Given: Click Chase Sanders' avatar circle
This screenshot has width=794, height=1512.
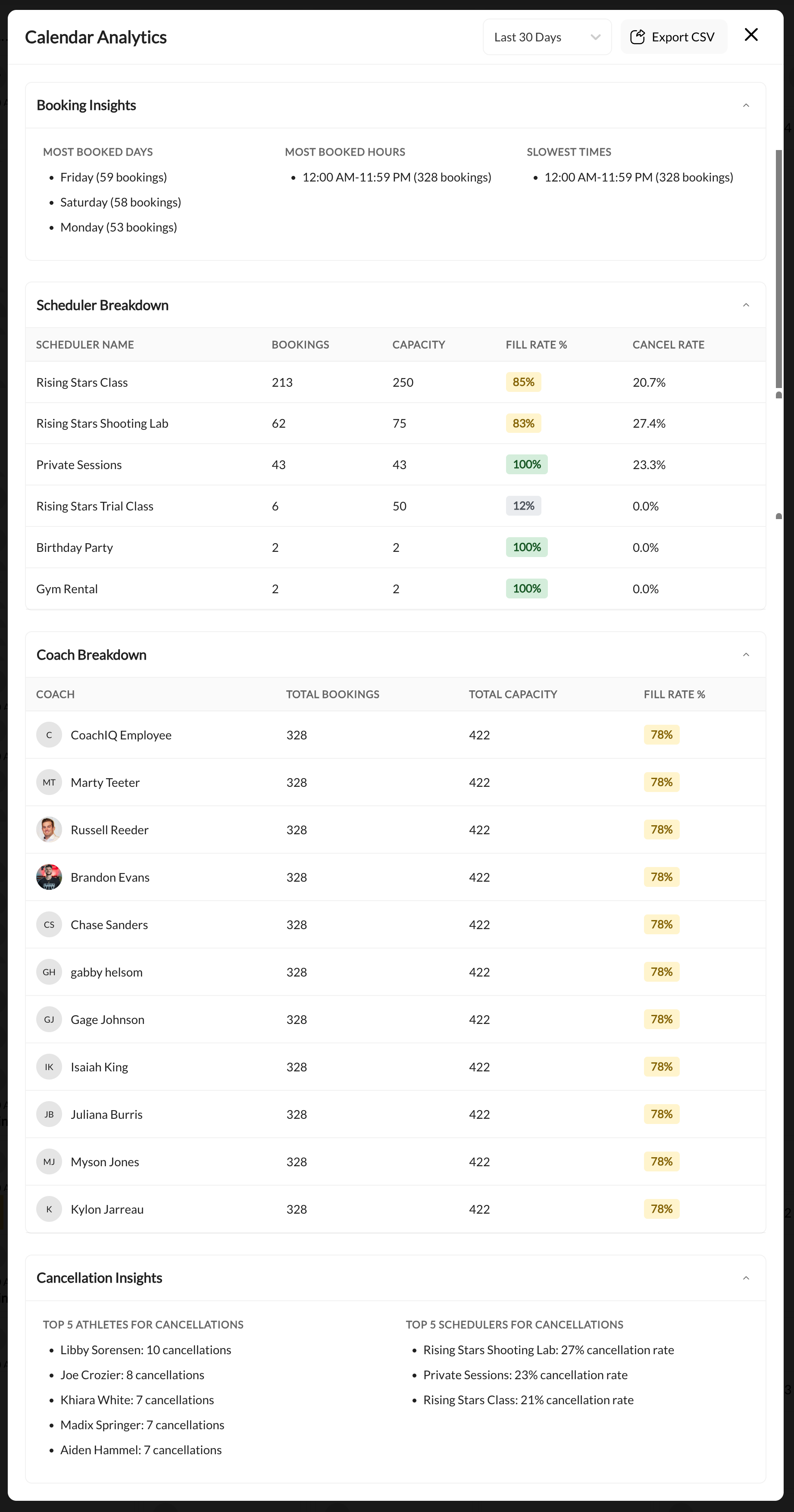Looking at the screenshot, I should (x=49, y=924).
